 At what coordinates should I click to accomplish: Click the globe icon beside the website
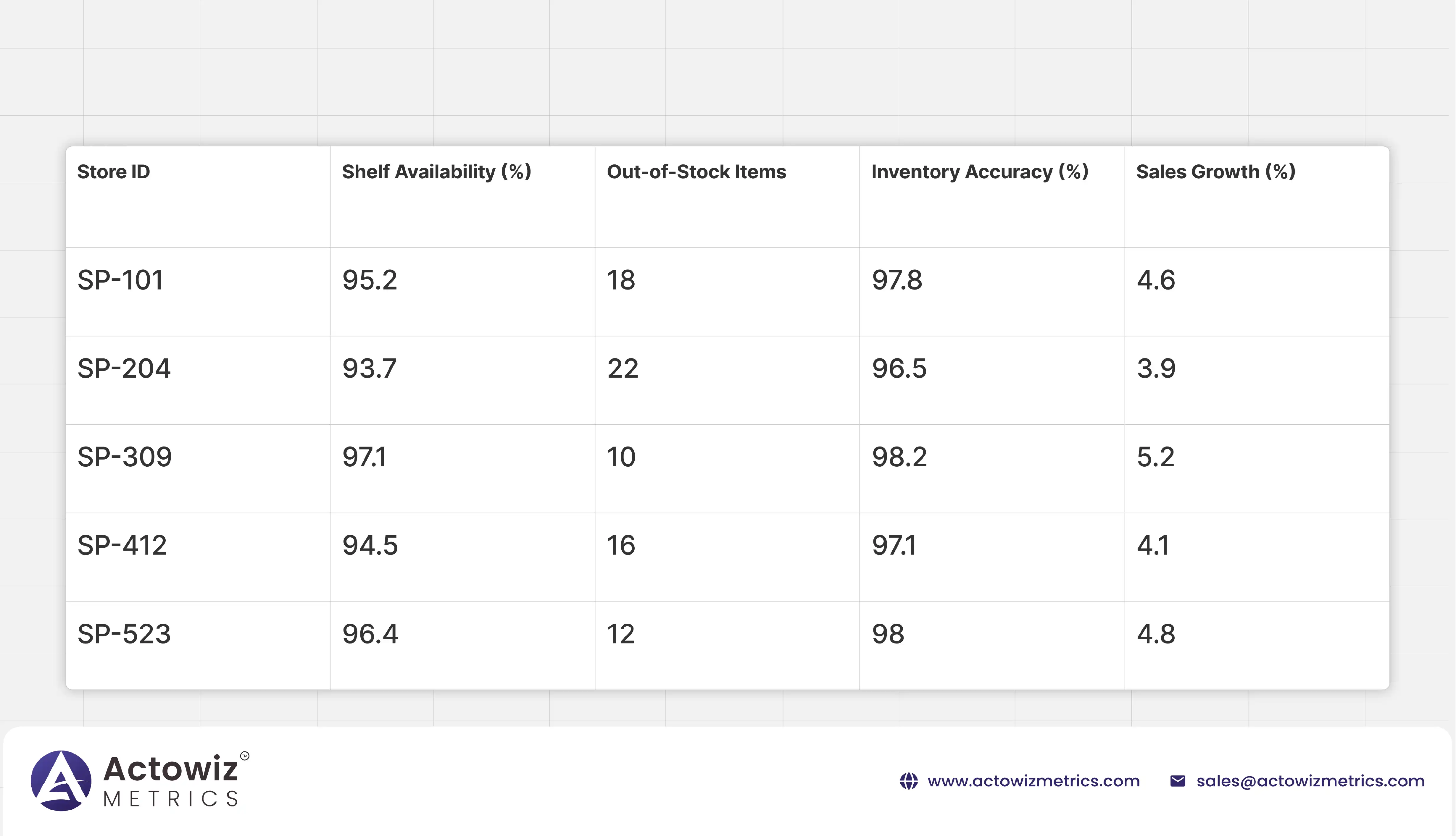[x=909, y=781]
